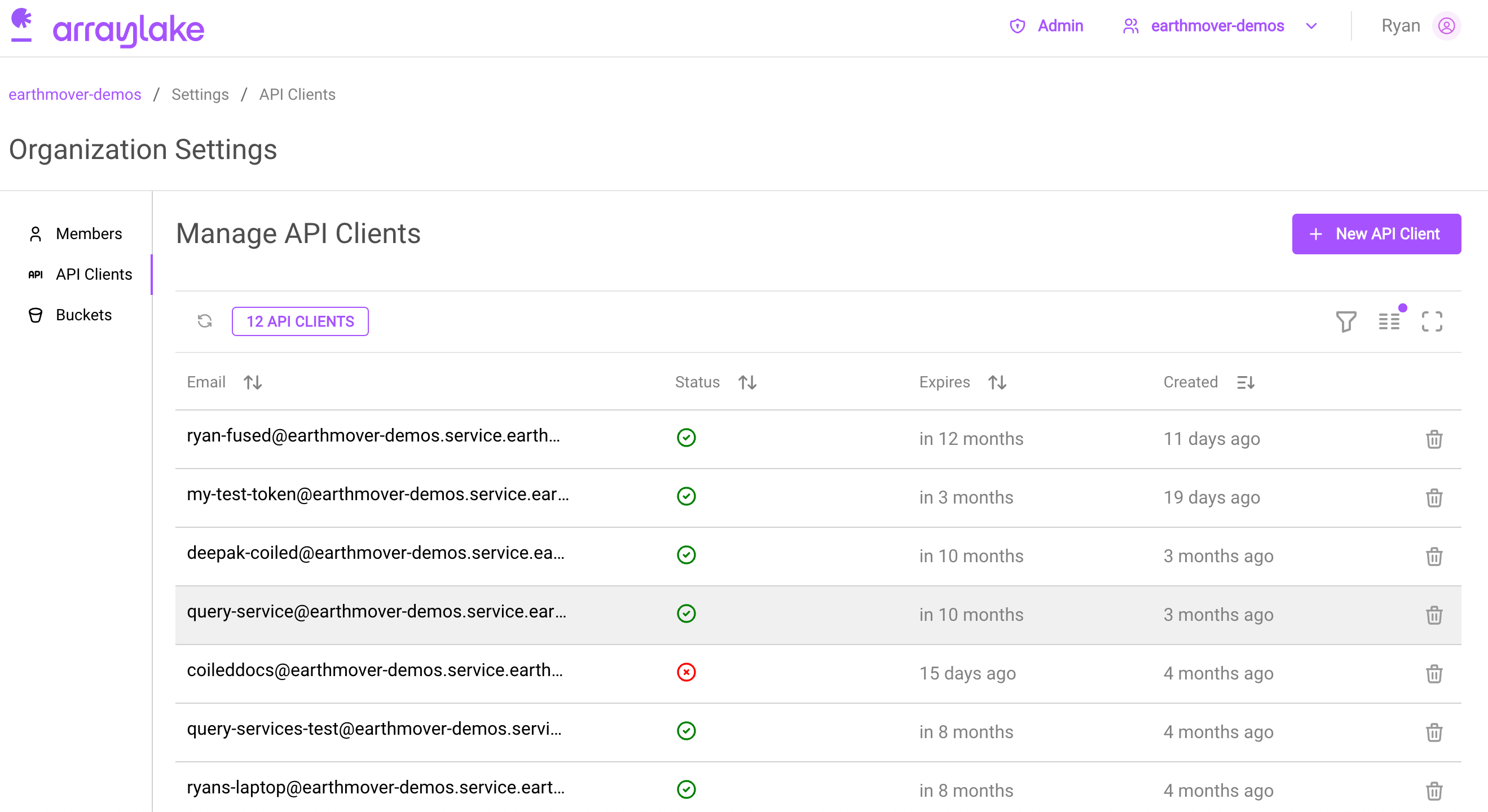Sort table by Created column
The width and height of the screenshot is (1488, 812).
pyautogui.click(x=1245, y=382)
